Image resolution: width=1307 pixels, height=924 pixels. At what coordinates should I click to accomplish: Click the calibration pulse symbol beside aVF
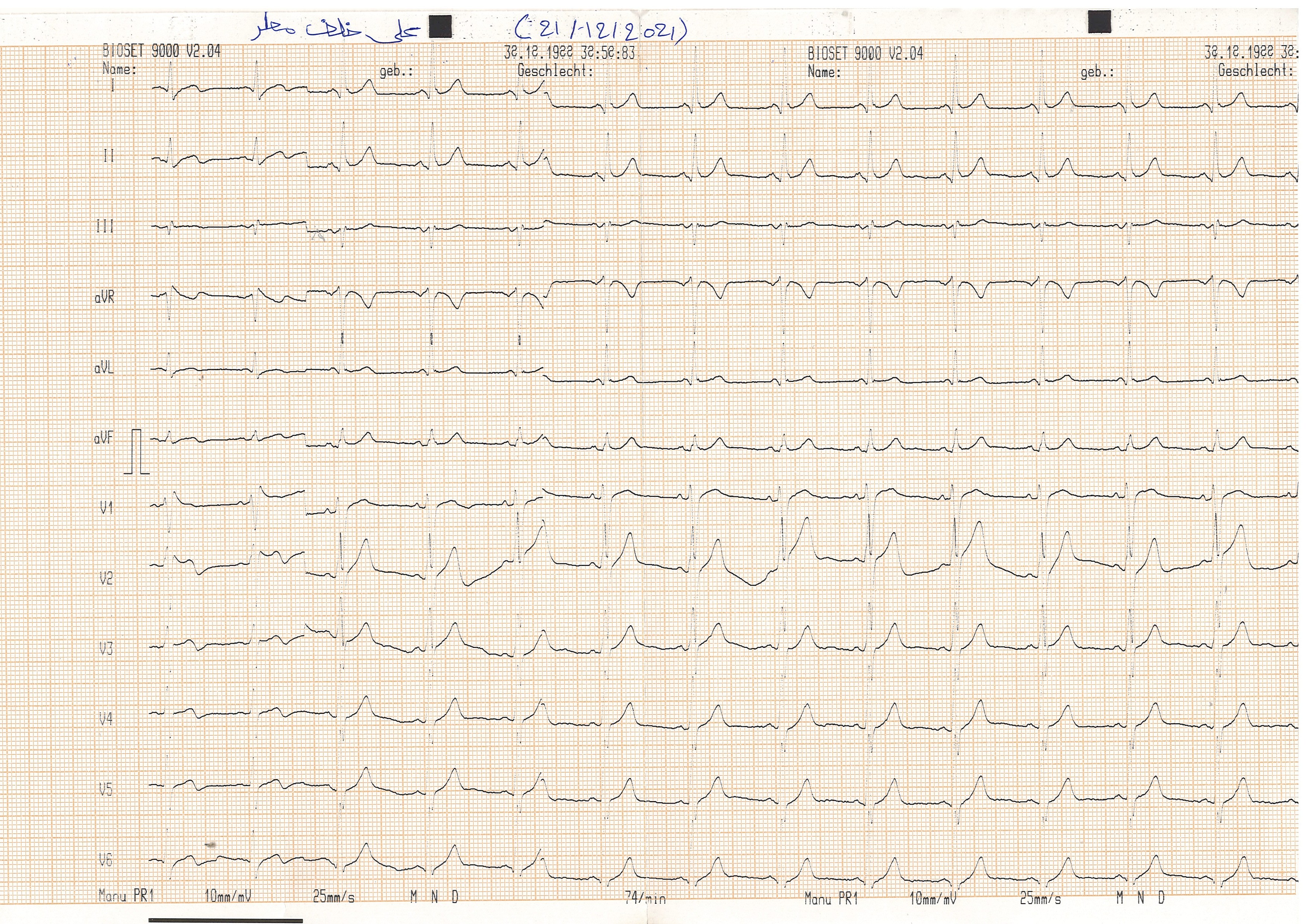137,452
